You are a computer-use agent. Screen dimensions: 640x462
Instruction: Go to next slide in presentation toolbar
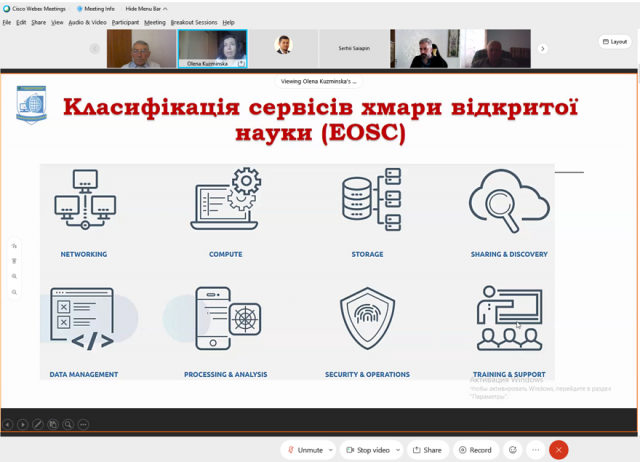tap(23, 424)
